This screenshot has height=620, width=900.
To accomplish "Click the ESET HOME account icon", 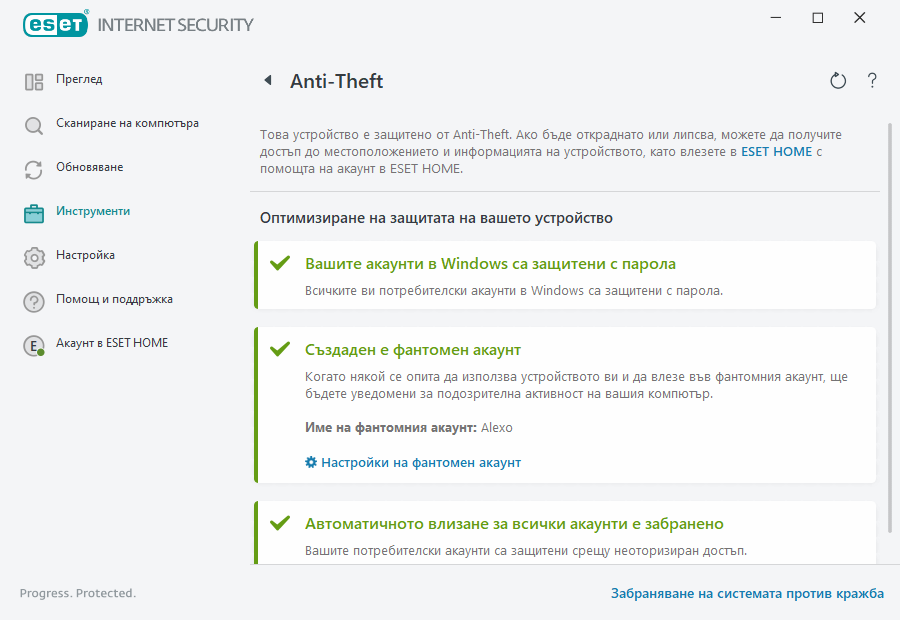I will (33, 343).
